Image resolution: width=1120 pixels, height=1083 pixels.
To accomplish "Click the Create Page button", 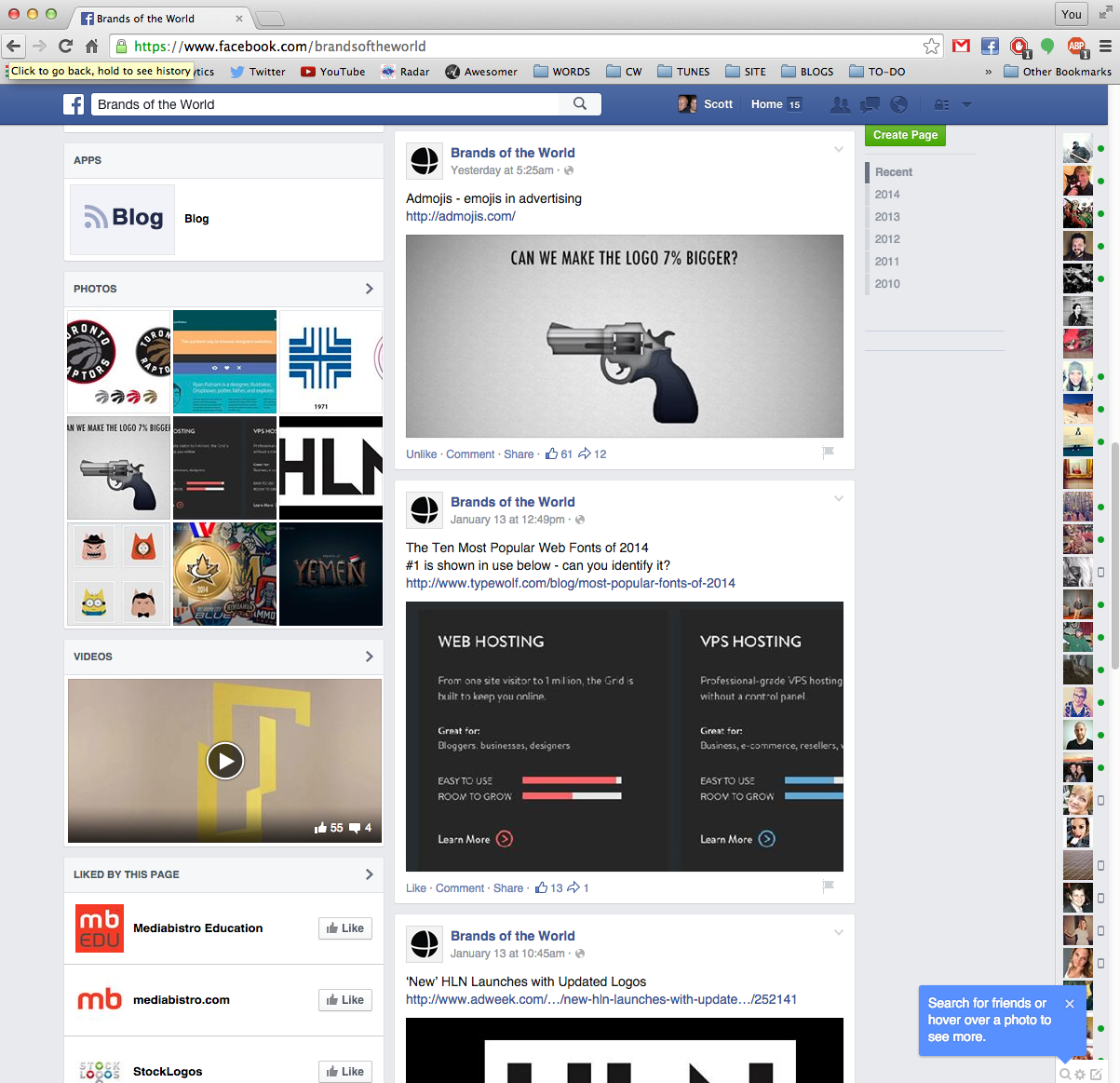I will click(905, 135).
